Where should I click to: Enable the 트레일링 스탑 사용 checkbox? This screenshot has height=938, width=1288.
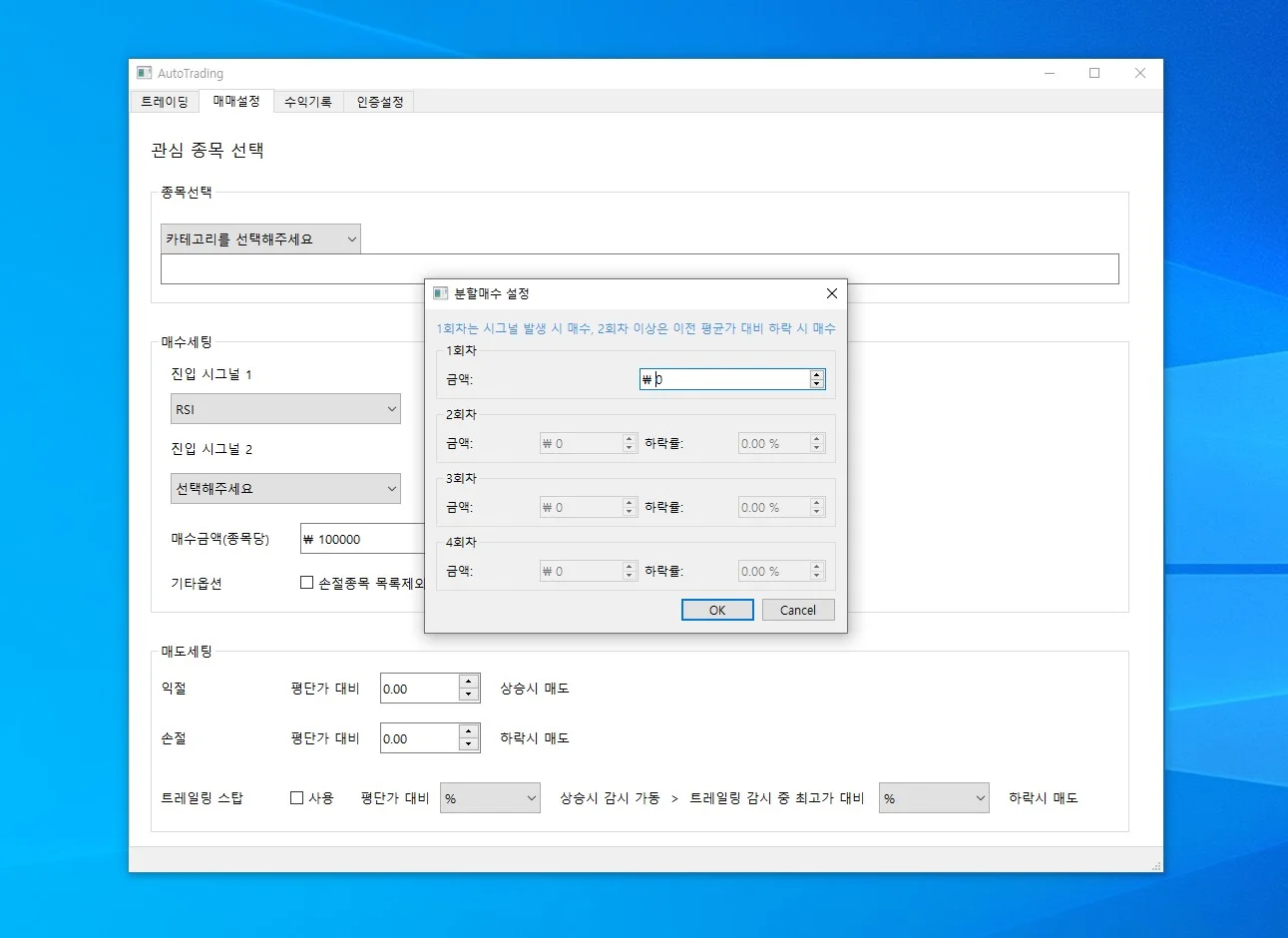tap(296, 798)
